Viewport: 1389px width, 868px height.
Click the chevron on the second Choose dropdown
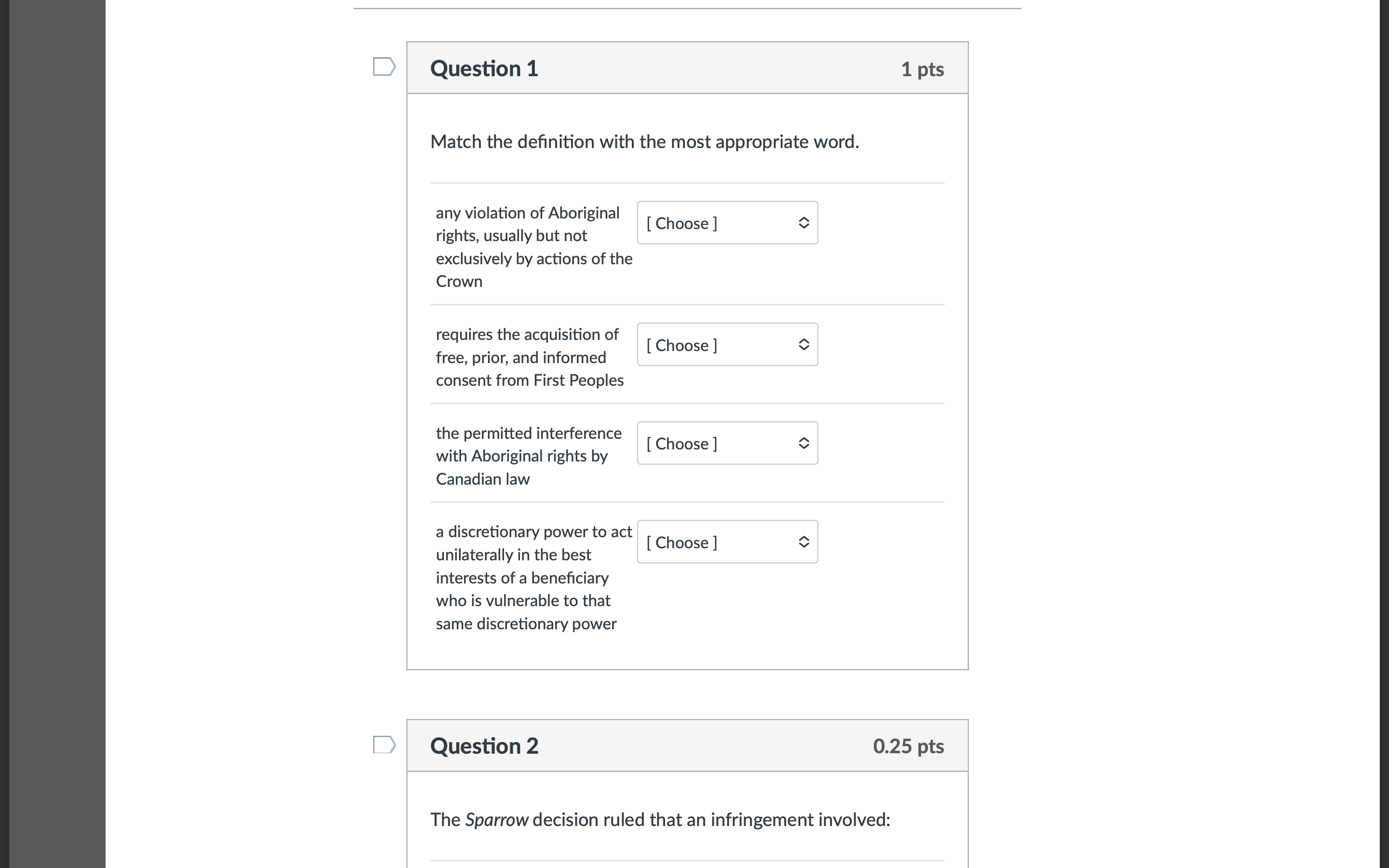point(803,344)
